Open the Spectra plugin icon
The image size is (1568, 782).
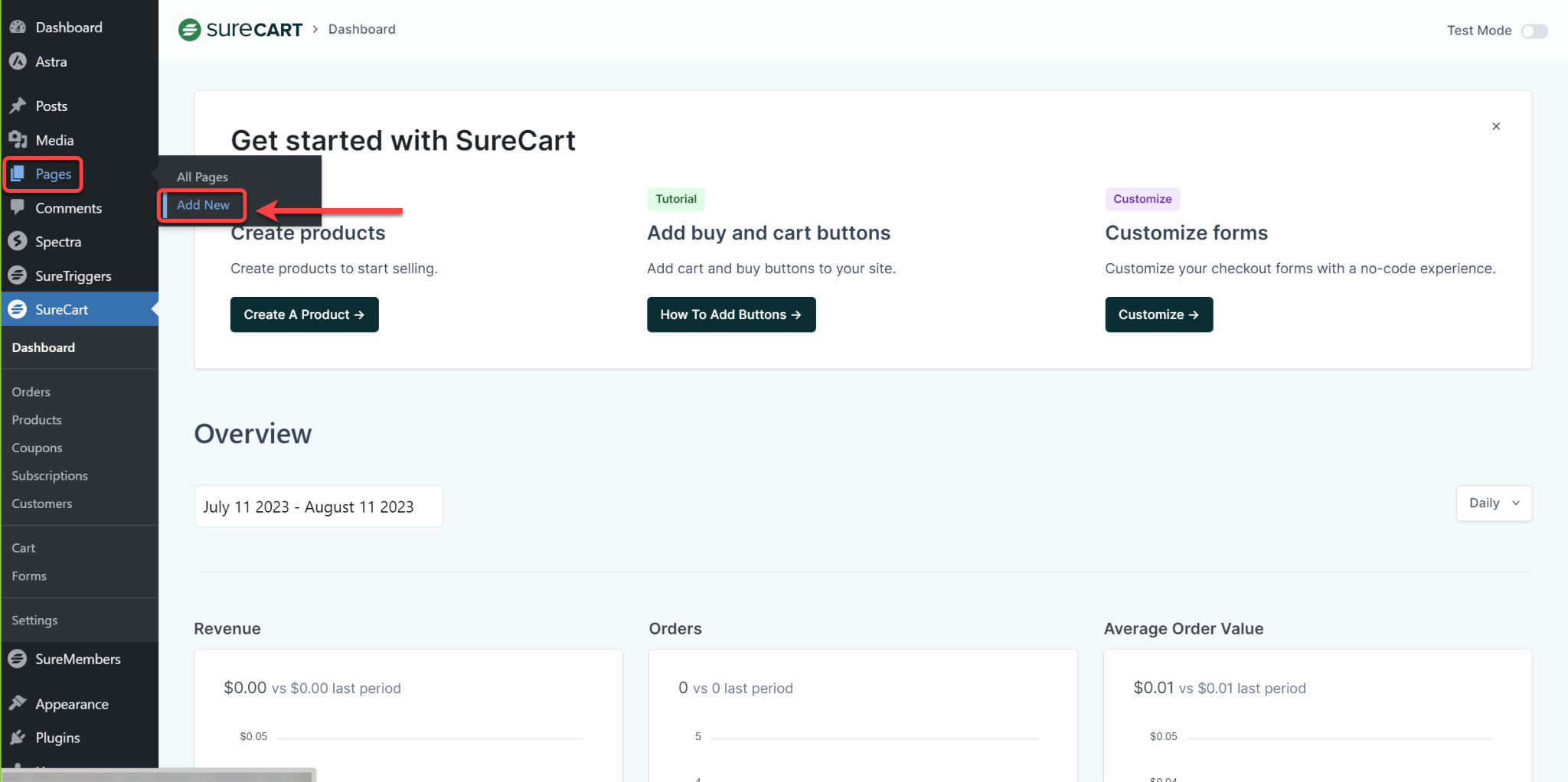pos(18,241)
